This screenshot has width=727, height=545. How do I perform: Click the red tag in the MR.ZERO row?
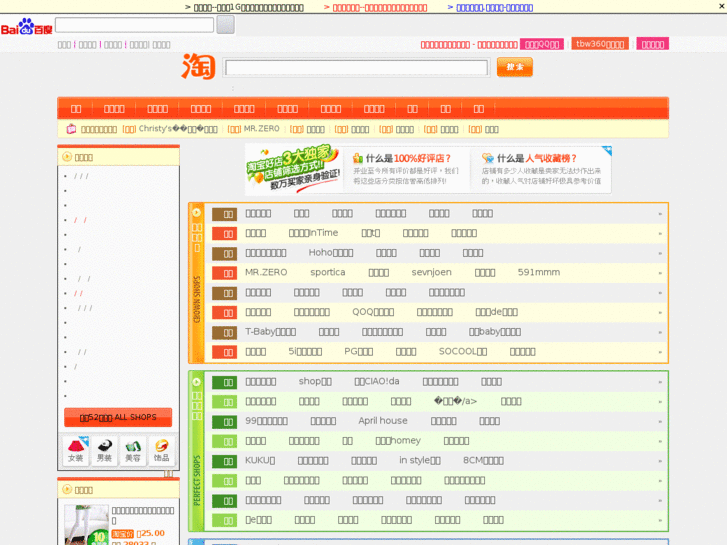[224, 273]
